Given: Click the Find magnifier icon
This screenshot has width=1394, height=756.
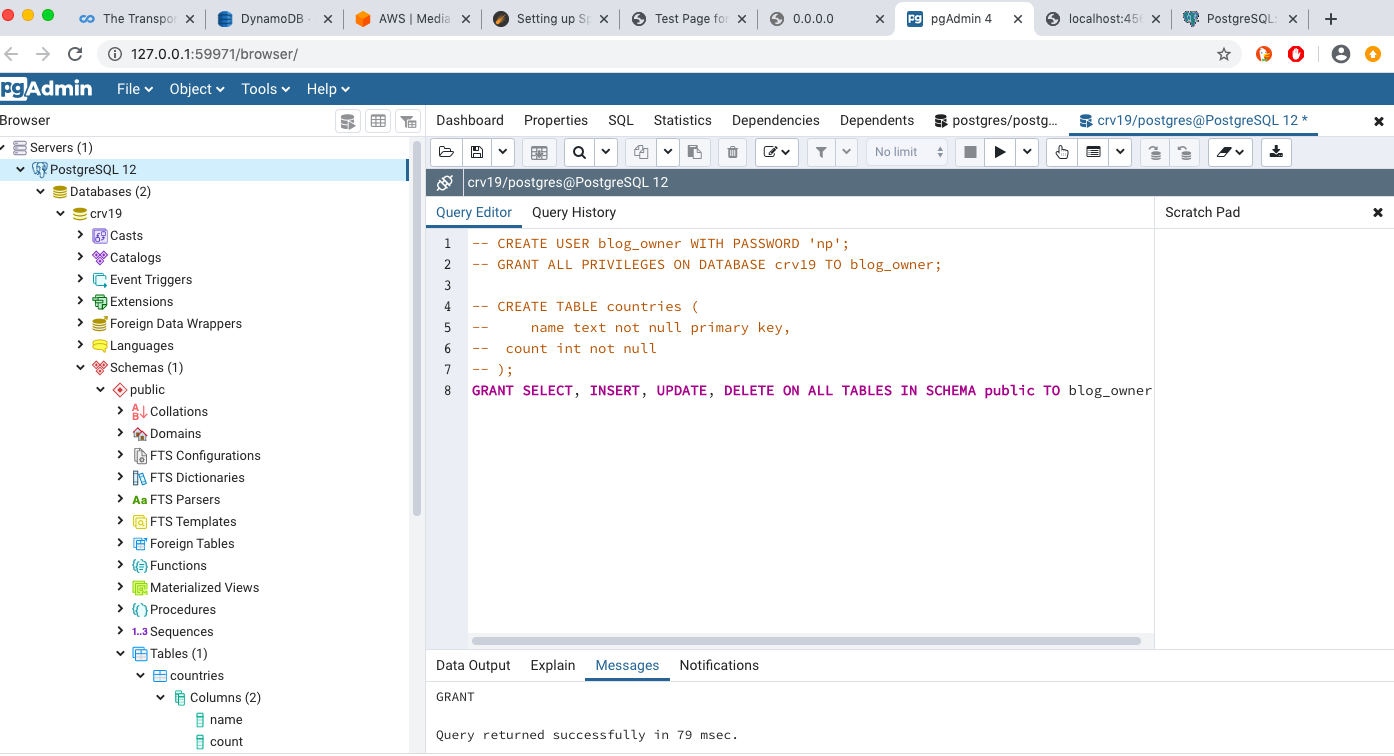Looking at the screenshot, I should [579, 152].
